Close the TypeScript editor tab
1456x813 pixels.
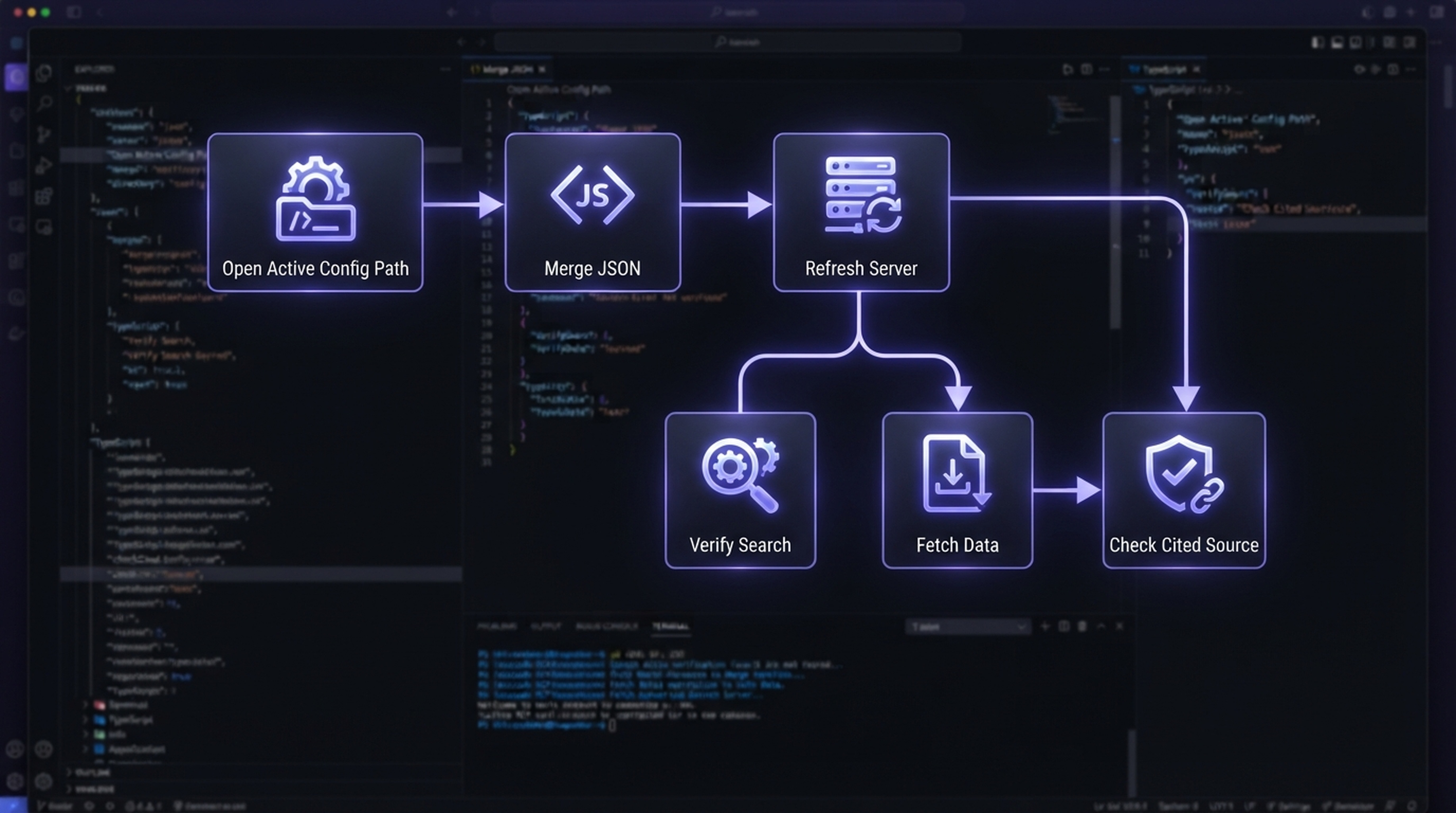[x=1196, y=69]
